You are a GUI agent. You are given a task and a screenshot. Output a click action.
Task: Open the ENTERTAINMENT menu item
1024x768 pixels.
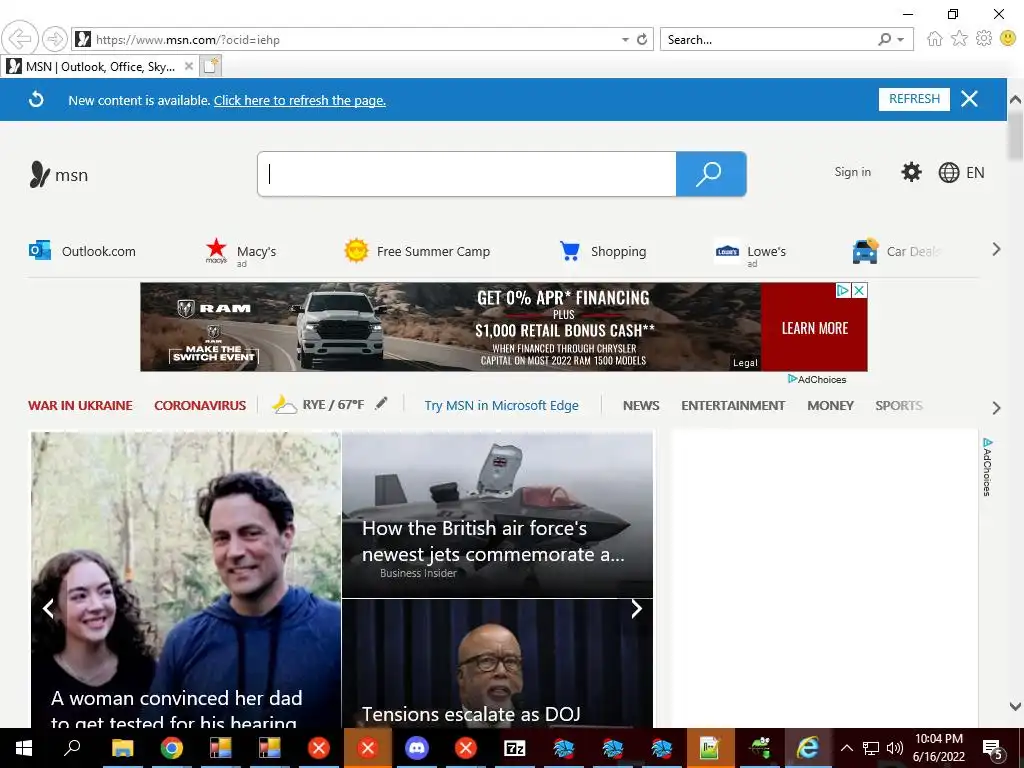733,406
